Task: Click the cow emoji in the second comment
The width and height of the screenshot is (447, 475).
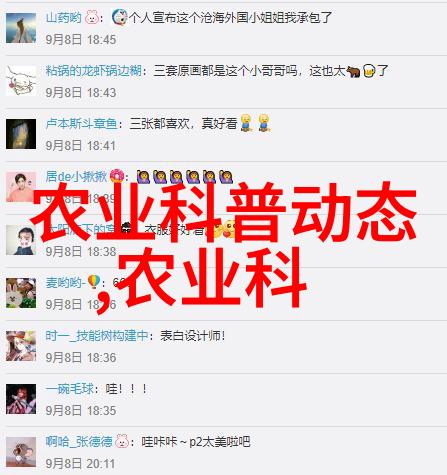Action: 353,71
